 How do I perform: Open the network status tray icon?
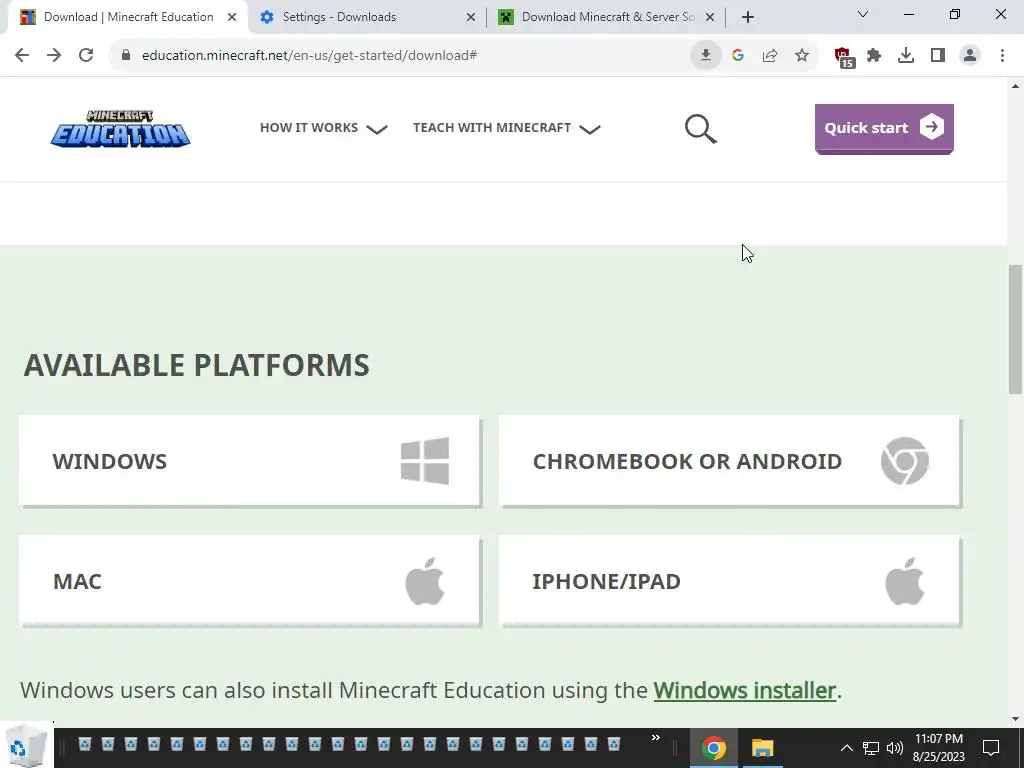tap(871, 748)
